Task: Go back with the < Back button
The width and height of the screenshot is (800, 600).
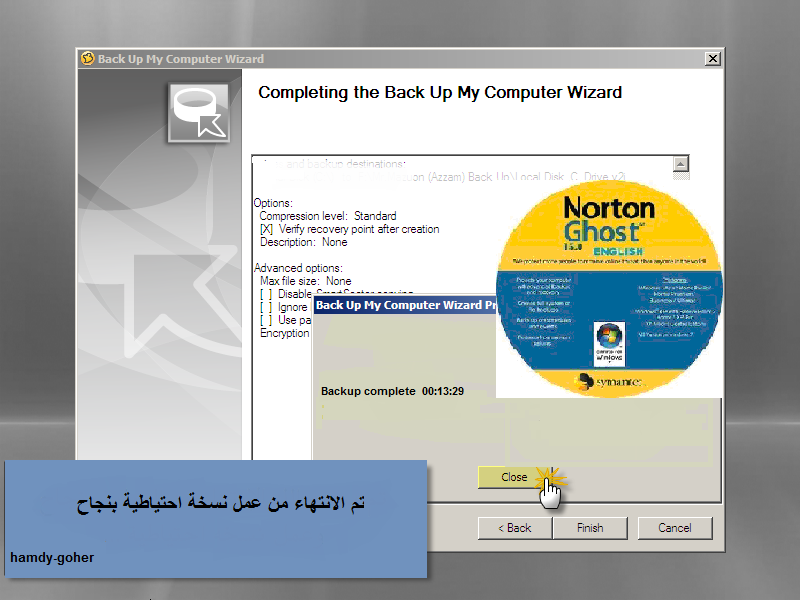Action: (x=515, y=528)
